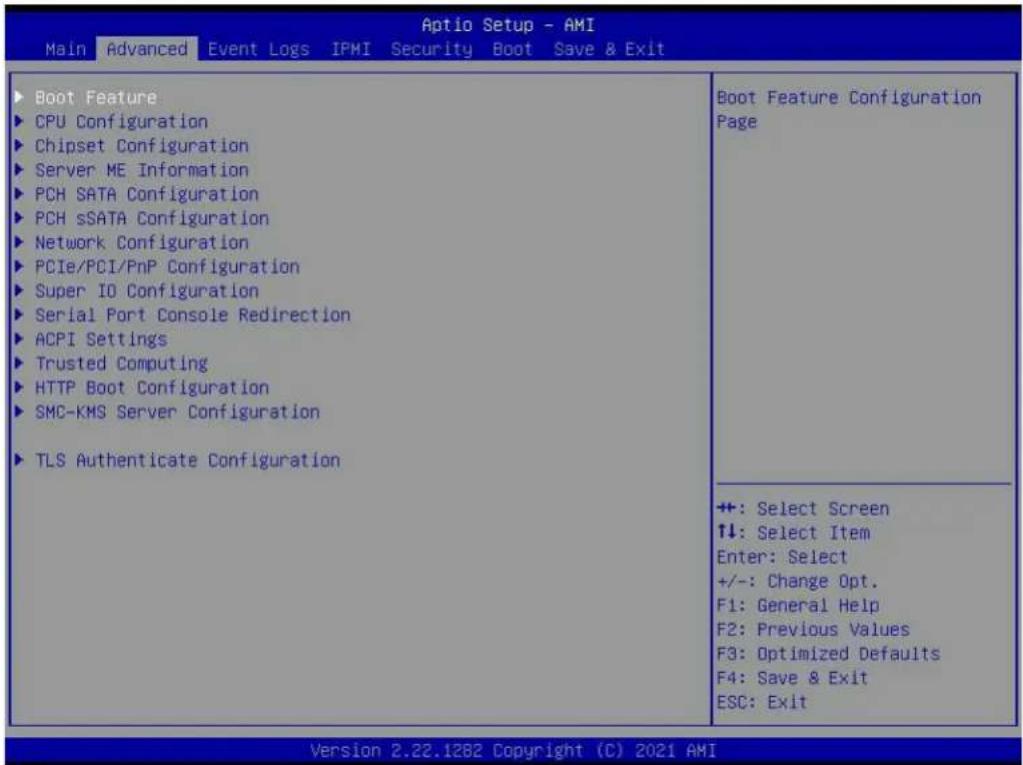This screenshot has height=765, width=1023.
Task: Open Server ME Information entry
Action: (x=142, y=170)
